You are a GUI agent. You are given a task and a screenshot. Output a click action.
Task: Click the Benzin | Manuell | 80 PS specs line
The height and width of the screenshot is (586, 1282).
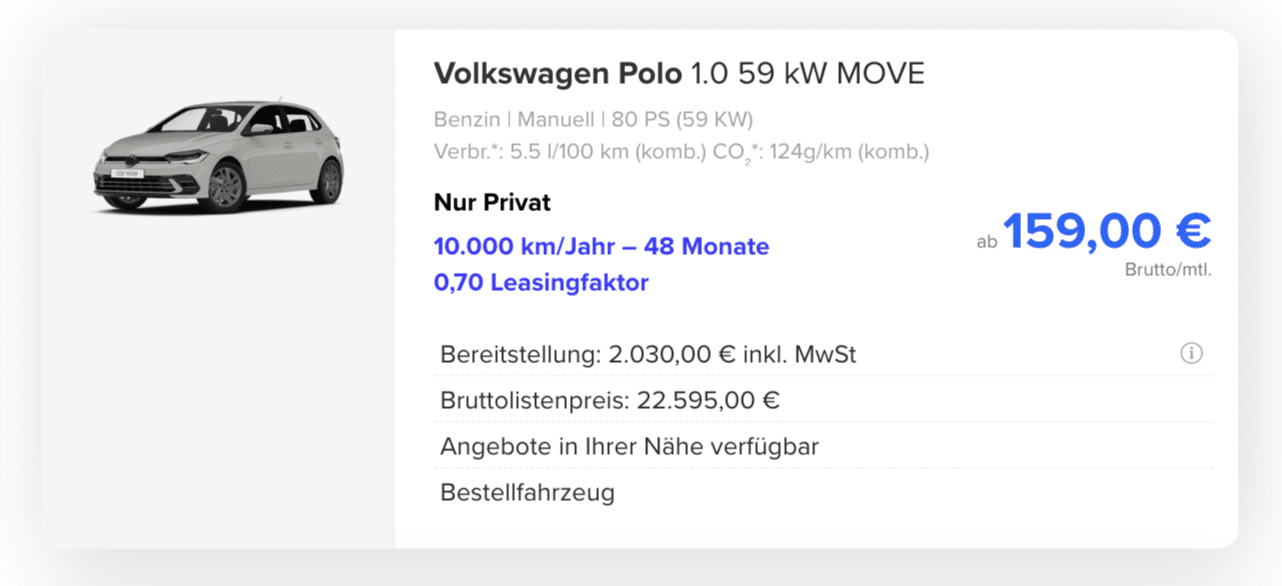593,120
